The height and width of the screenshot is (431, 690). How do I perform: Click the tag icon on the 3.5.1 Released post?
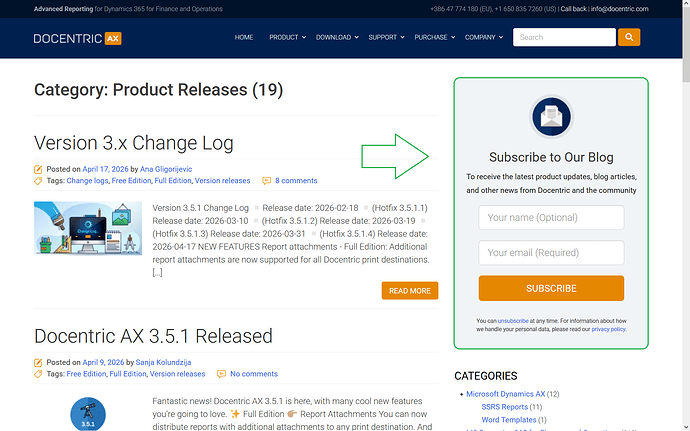coord(38,374)
